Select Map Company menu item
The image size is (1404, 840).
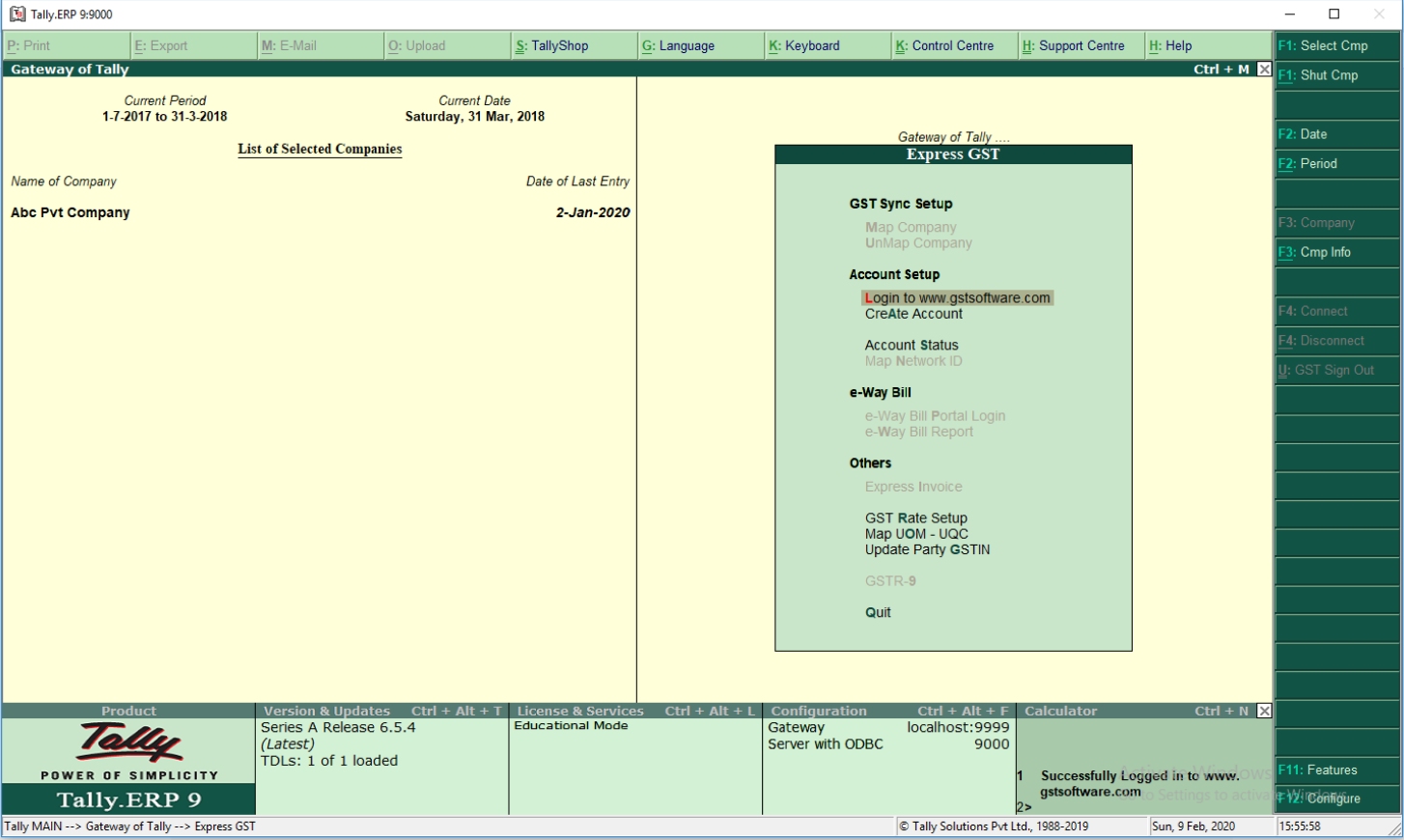(911, 228)
